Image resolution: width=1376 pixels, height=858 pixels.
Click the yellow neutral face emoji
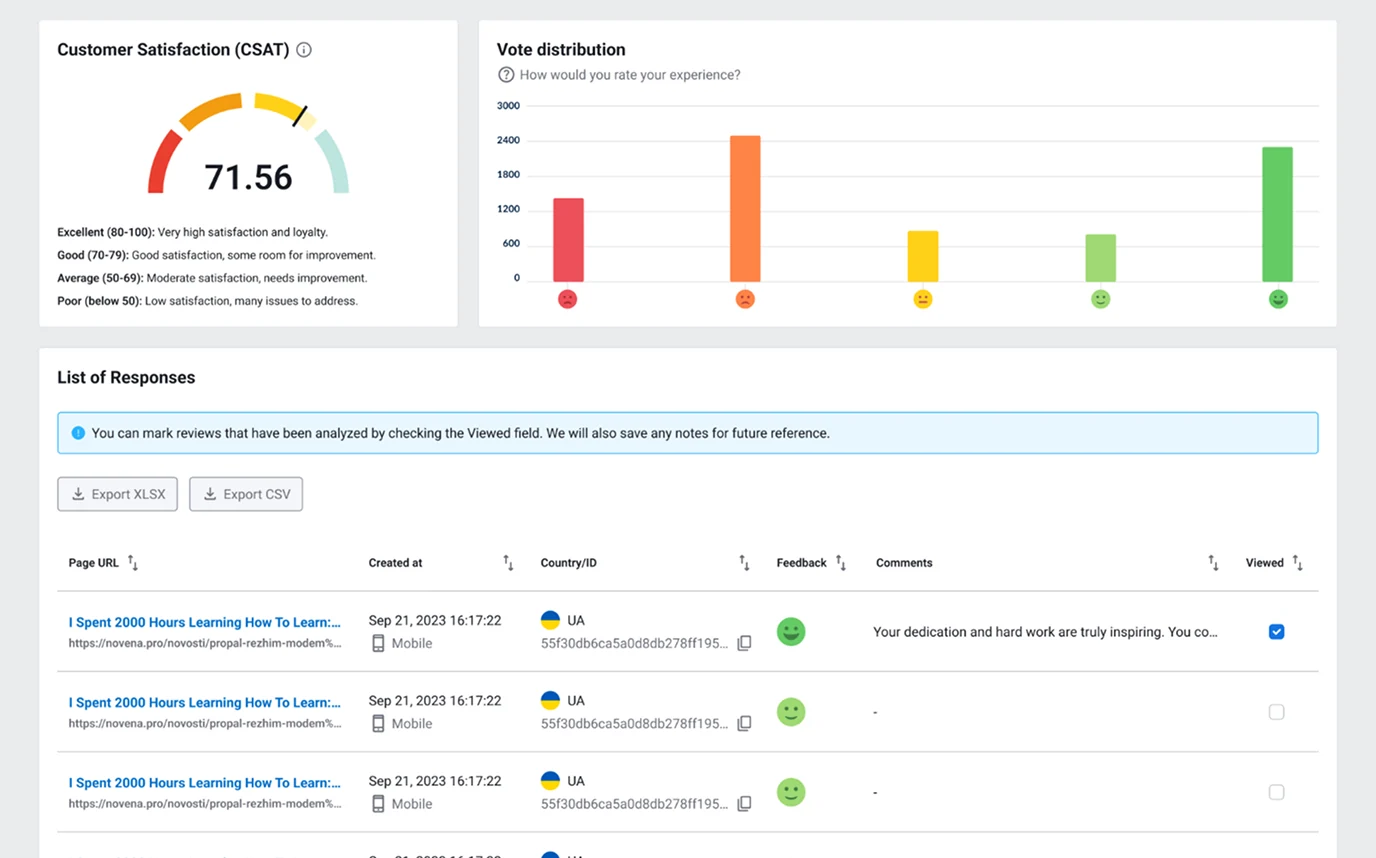click(923, 299)
